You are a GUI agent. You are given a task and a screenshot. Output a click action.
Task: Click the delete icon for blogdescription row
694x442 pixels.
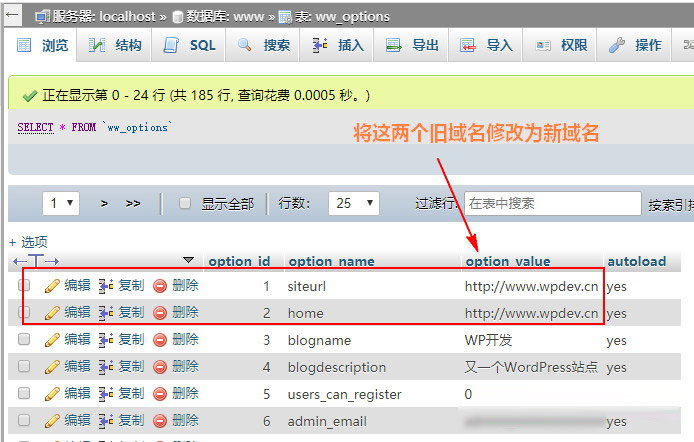pos(160,367)
